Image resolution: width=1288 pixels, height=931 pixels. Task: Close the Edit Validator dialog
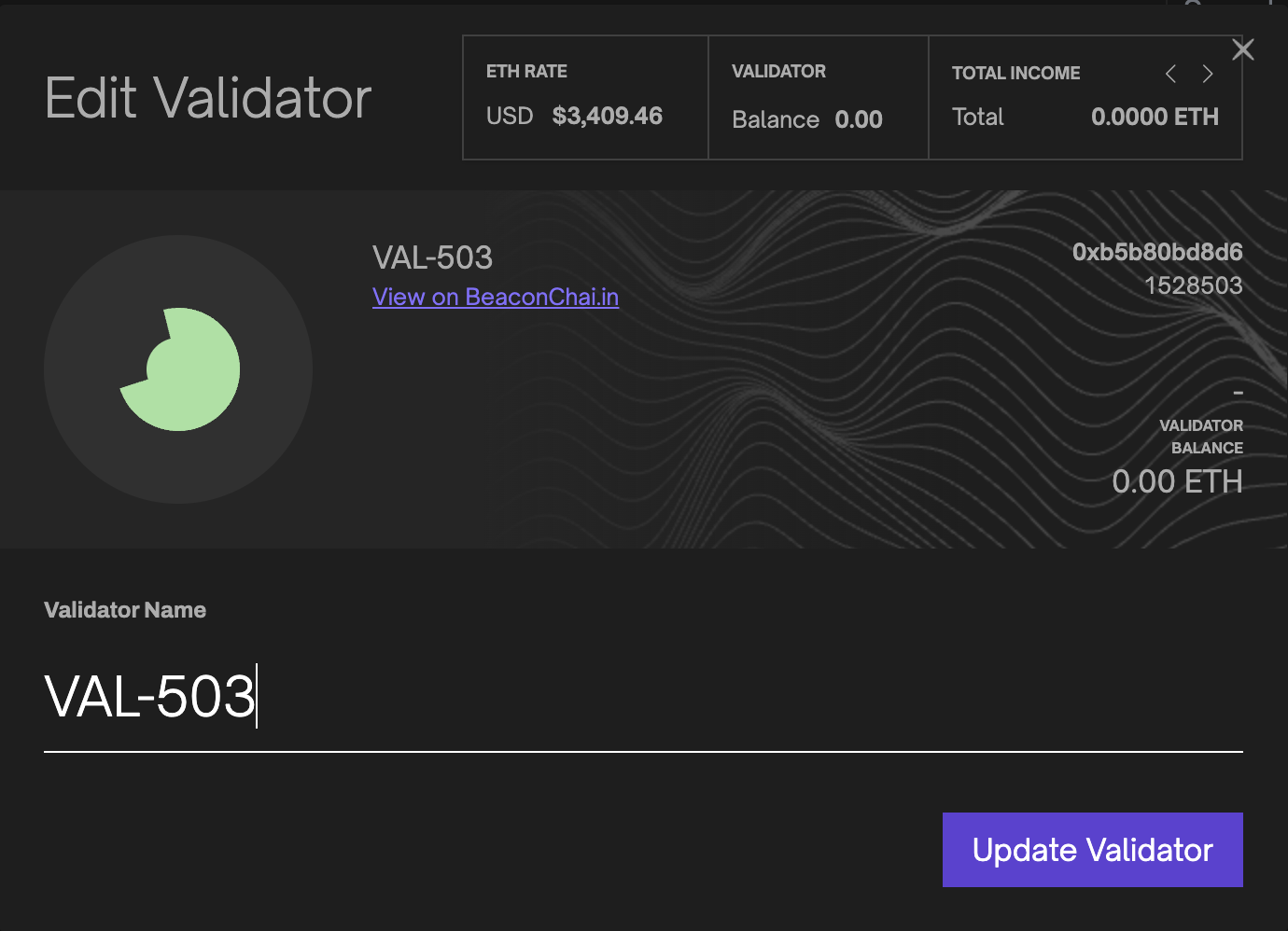1242,49
